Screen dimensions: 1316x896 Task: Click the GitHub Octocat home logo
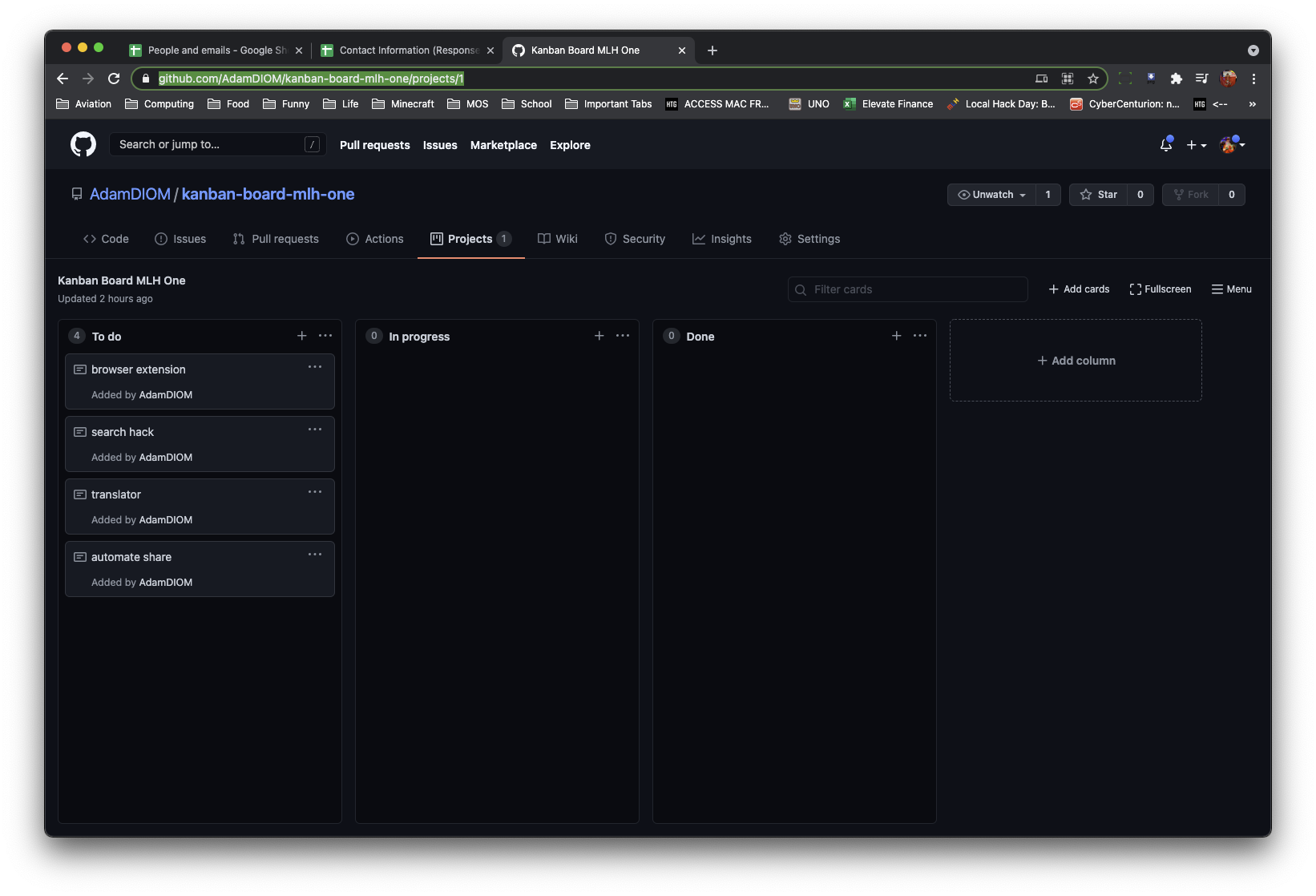coord(83,144)
